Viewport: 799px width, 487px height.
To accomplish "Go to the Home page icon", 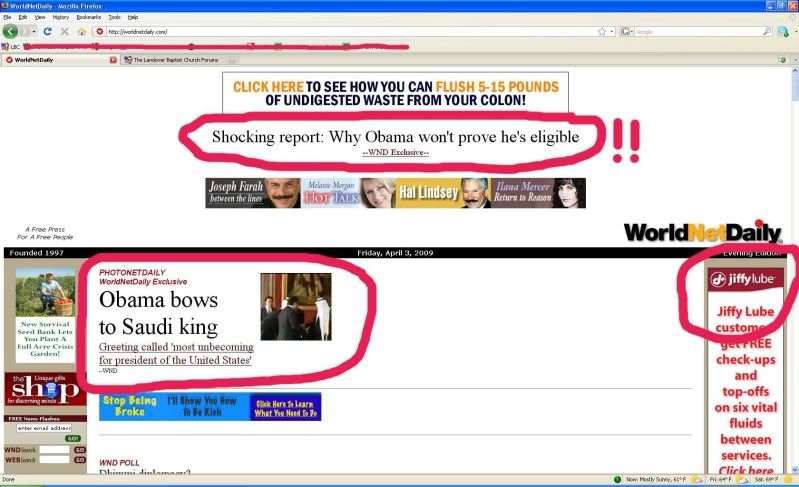I will pyautogui.click(x=82, y=32).
